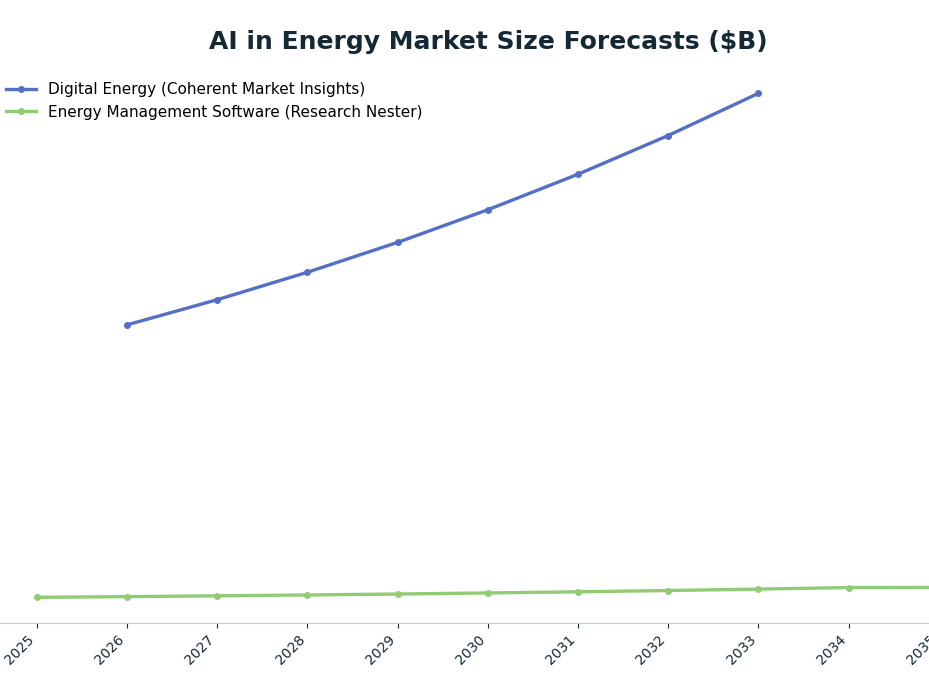This screenshot has width=929, height=697.
Task: Click the 2025 x-axis label
Action: click(x=20, y=650)
